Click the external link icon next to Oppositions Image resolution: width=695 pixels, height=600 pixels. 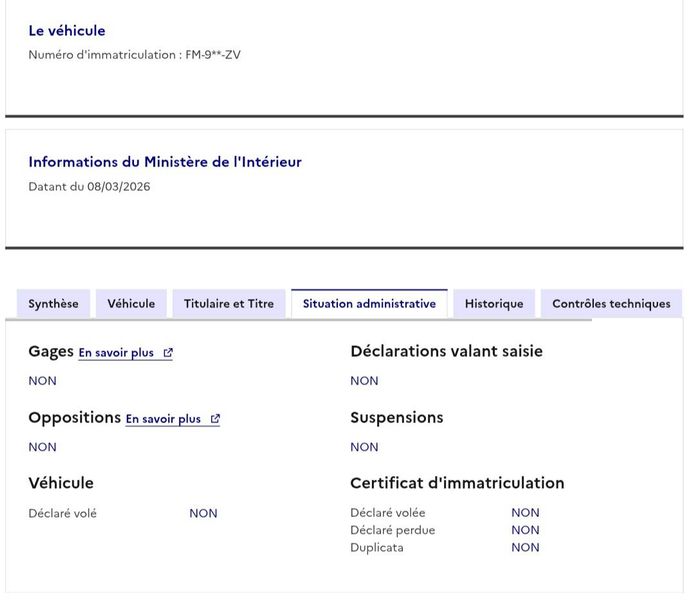215,419
